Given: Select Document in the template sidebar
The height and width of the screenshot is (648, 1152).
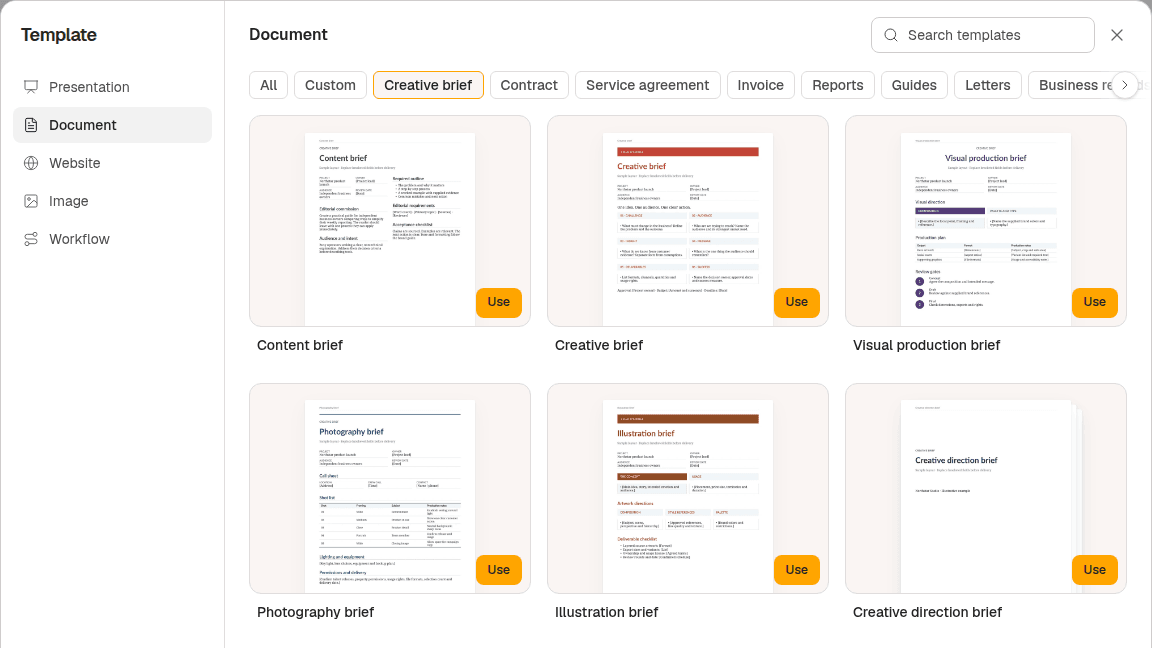Looking at the screenshot, I should (x=112, y=125).
